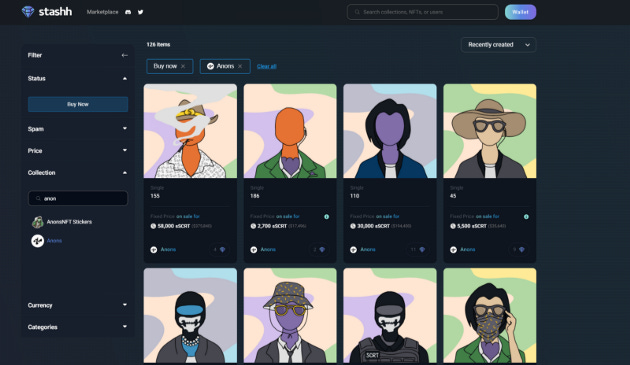
Task: Open the Discord icon link in header
Action: pos(128,12)
